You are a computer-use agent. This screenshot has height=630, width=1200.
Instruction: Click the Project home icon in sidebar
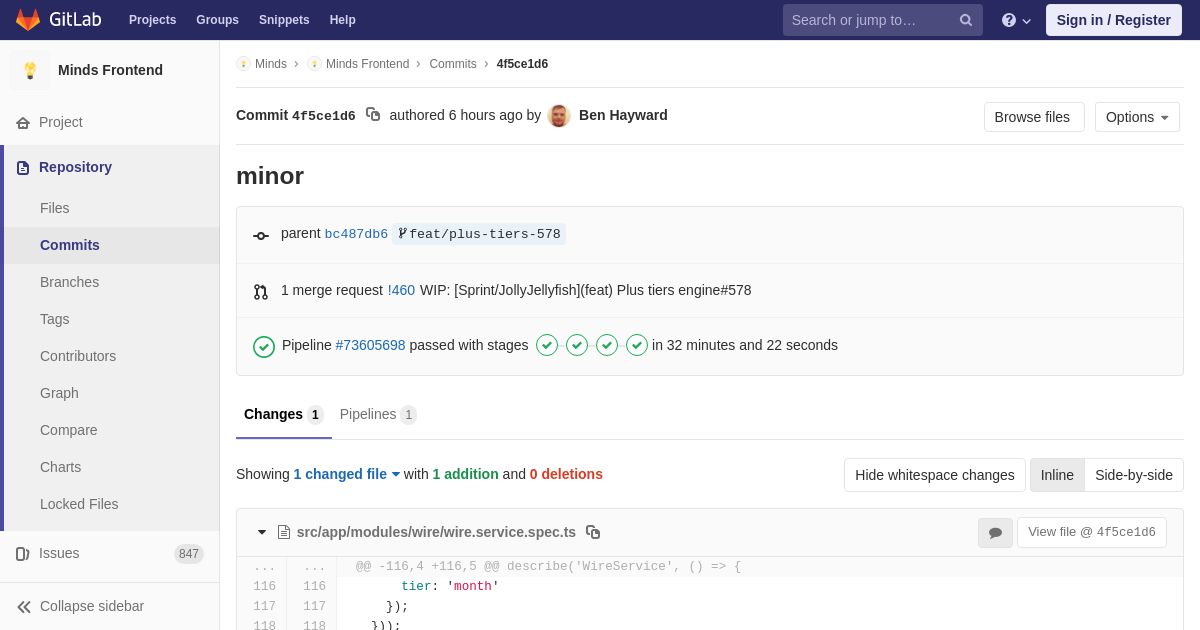(x=23, y=123)
